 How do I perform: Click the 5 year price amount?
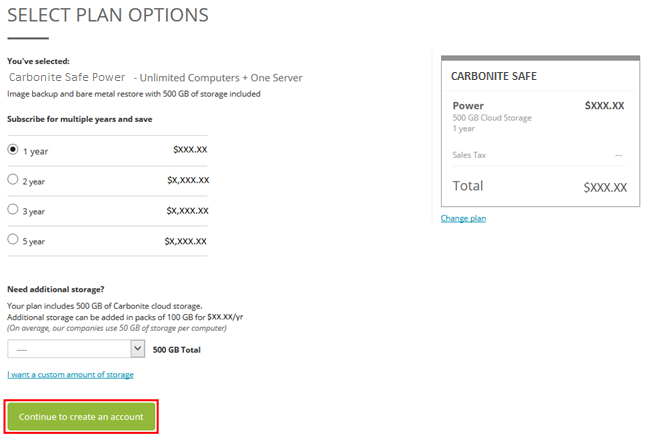[x=186, y=241]
